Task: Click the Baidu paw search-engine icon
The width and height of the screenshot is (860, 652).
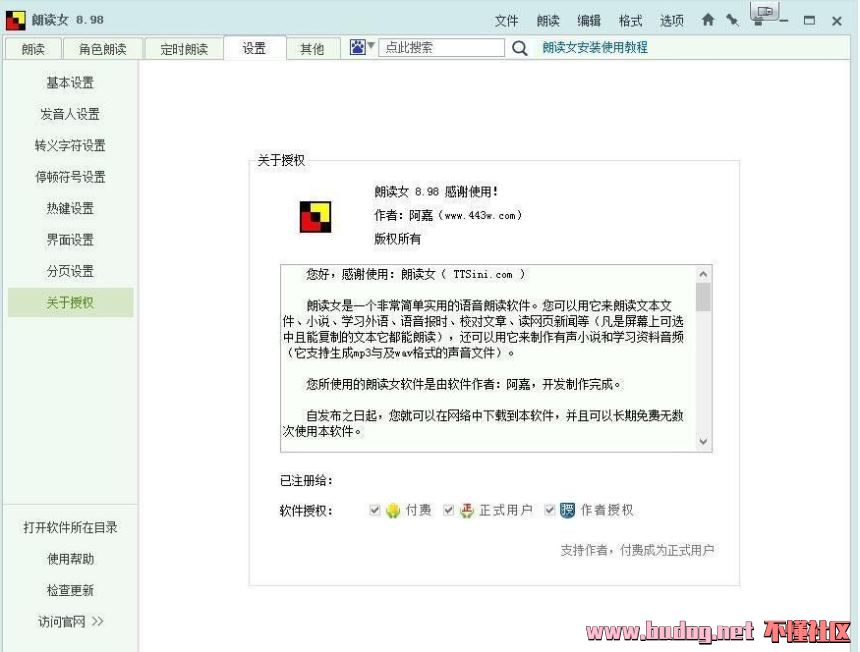Action: pyautogui.click(x=358, y=47)
